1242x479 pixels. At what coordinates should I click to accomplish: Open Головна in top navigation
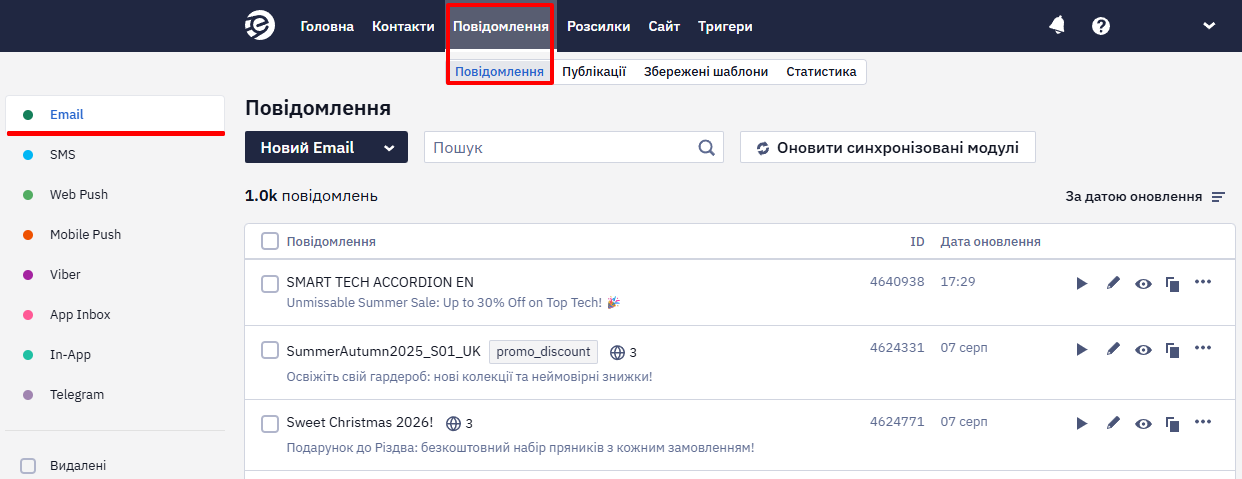[x=327, y=26]
